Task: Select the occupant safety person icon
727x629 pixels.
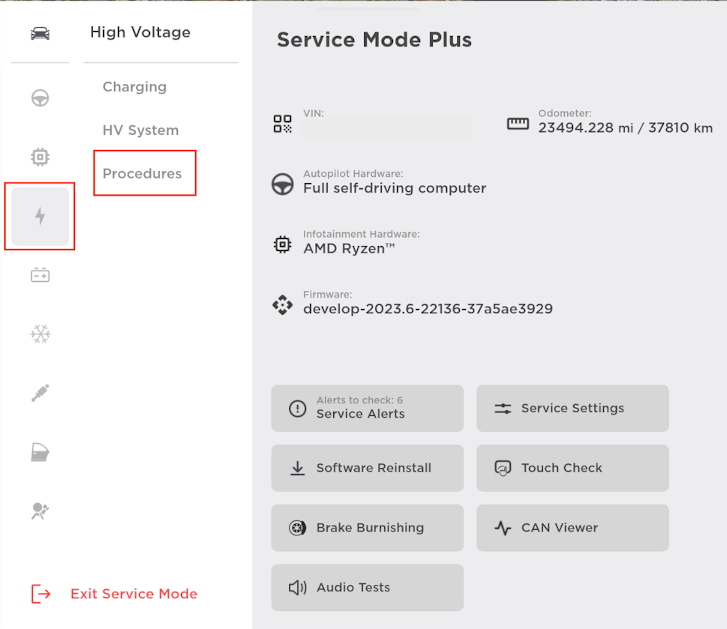Action: 40,512
